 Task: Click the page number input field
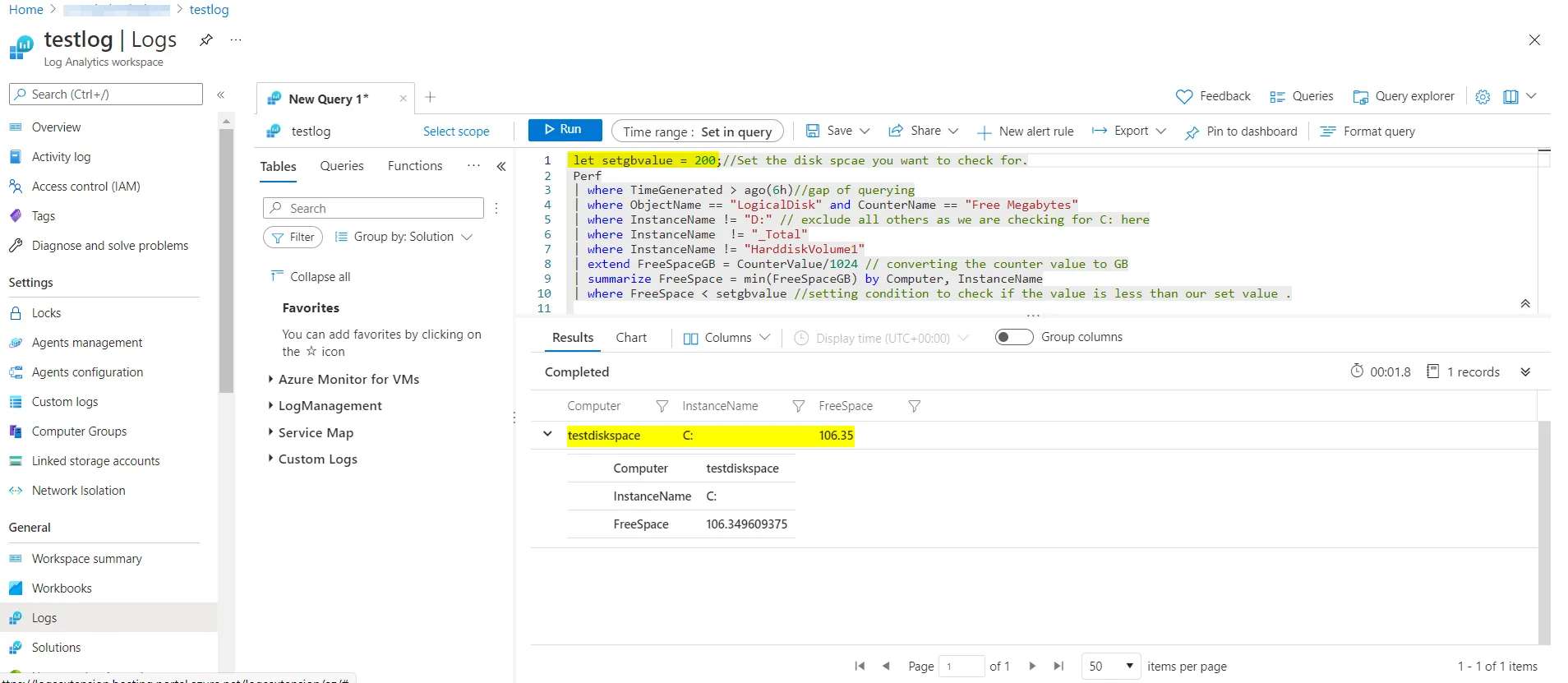click(962, 666)
